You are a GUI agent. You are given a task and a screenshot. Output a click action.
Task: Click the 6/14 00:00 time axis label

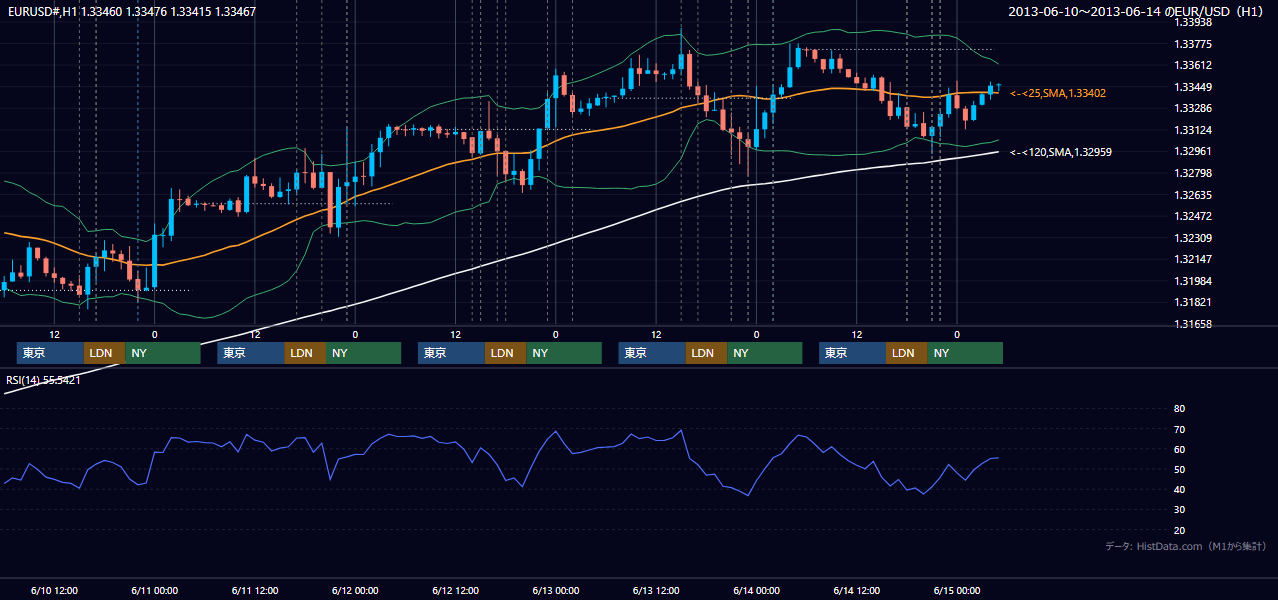pos(757,590)
